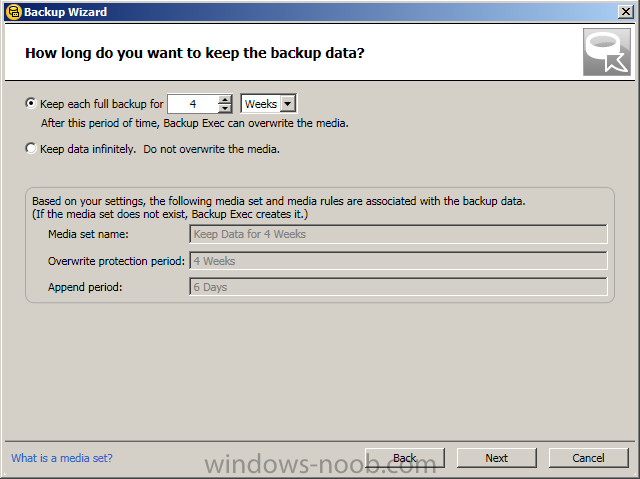
Task: Click the retention period number field
Action: click(193, 104)
